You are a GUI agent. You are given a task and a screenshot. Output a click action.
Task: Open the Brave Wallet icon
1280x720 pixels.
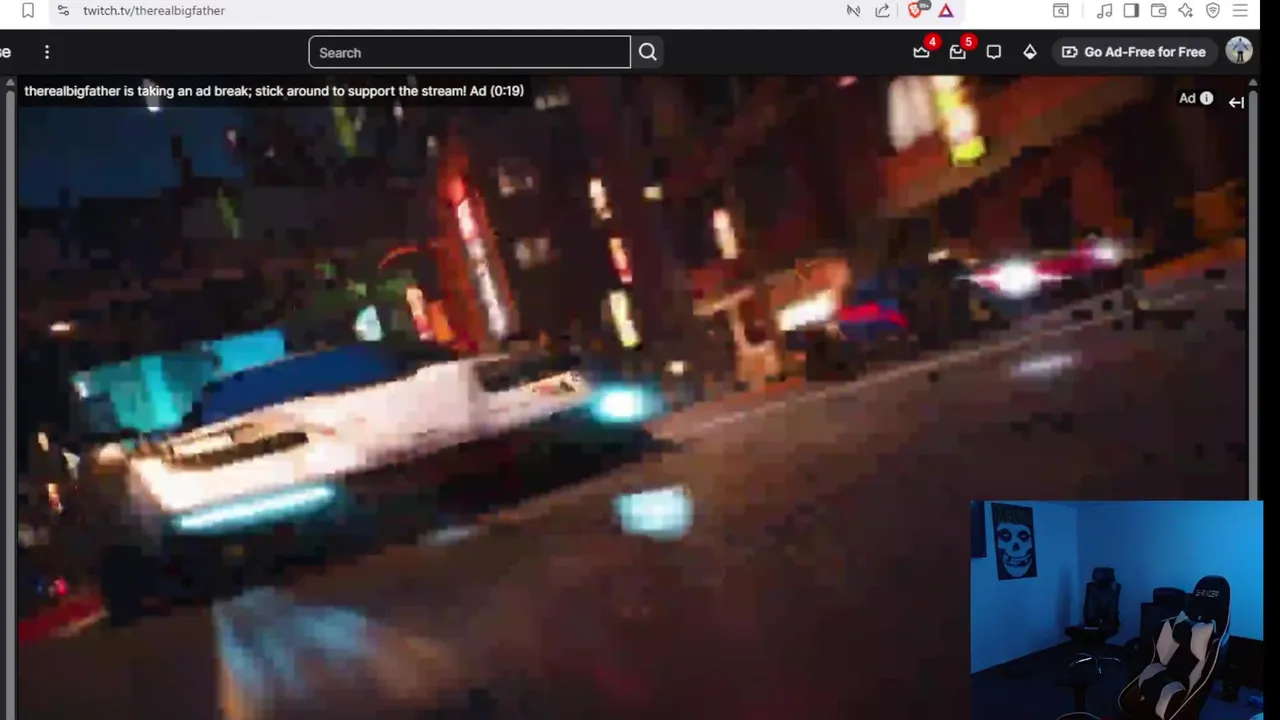coord(1158,10)
